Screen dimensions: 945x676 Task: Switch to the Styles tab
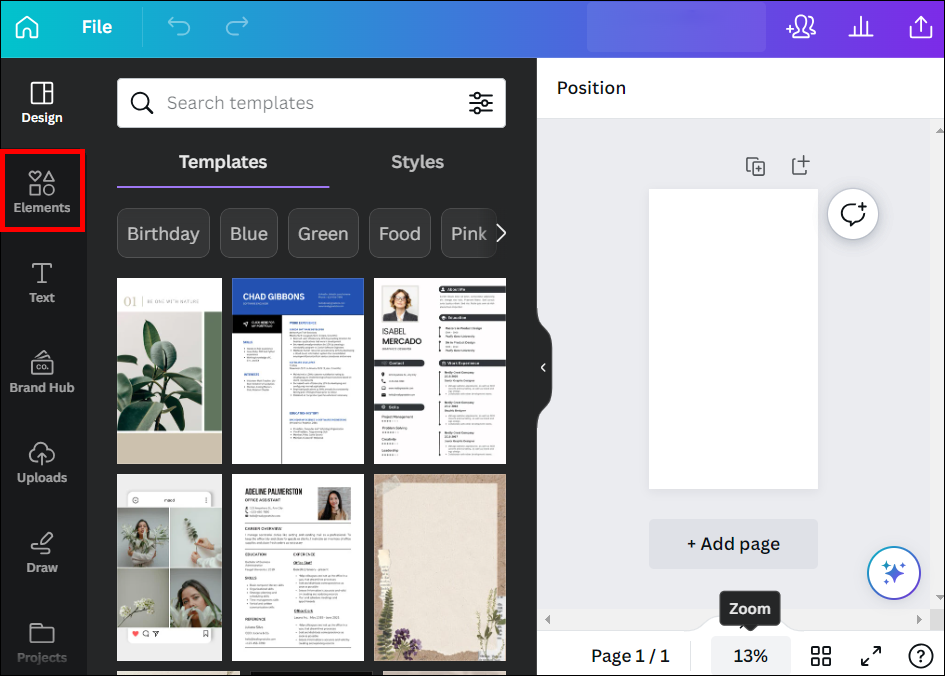[417, 162]
